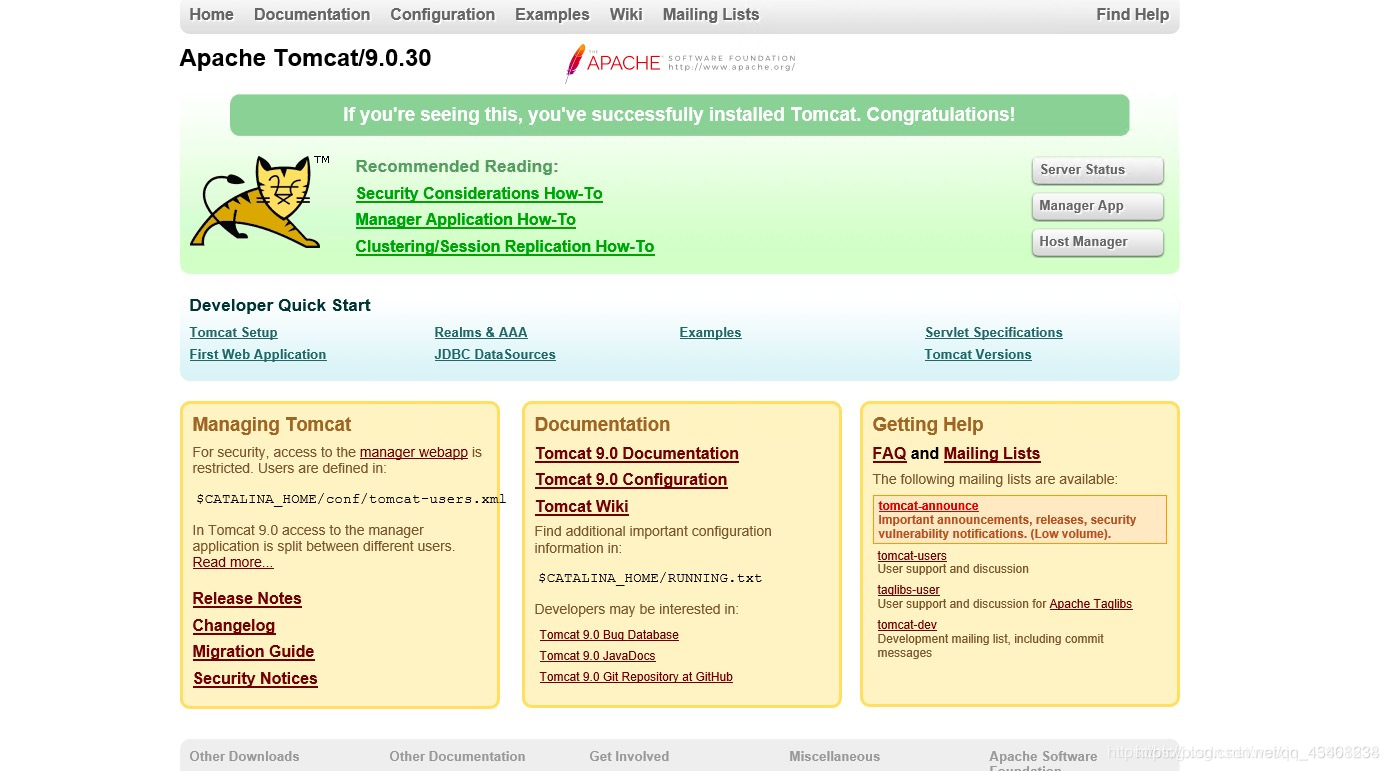Open the FAQ link in Getting Help
The image size is (1389, 771).
(889, 453)
